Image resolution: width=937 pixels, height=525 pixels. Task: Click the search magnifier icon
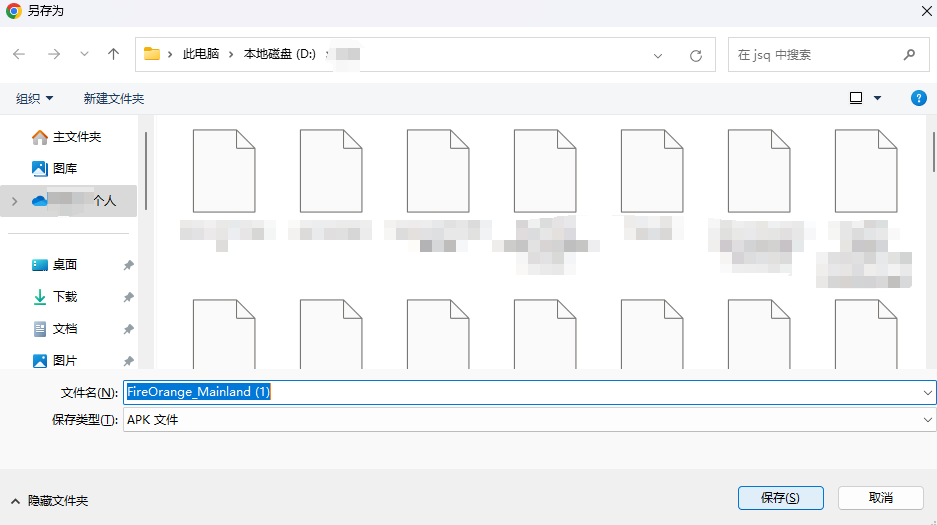coord(909,55)
